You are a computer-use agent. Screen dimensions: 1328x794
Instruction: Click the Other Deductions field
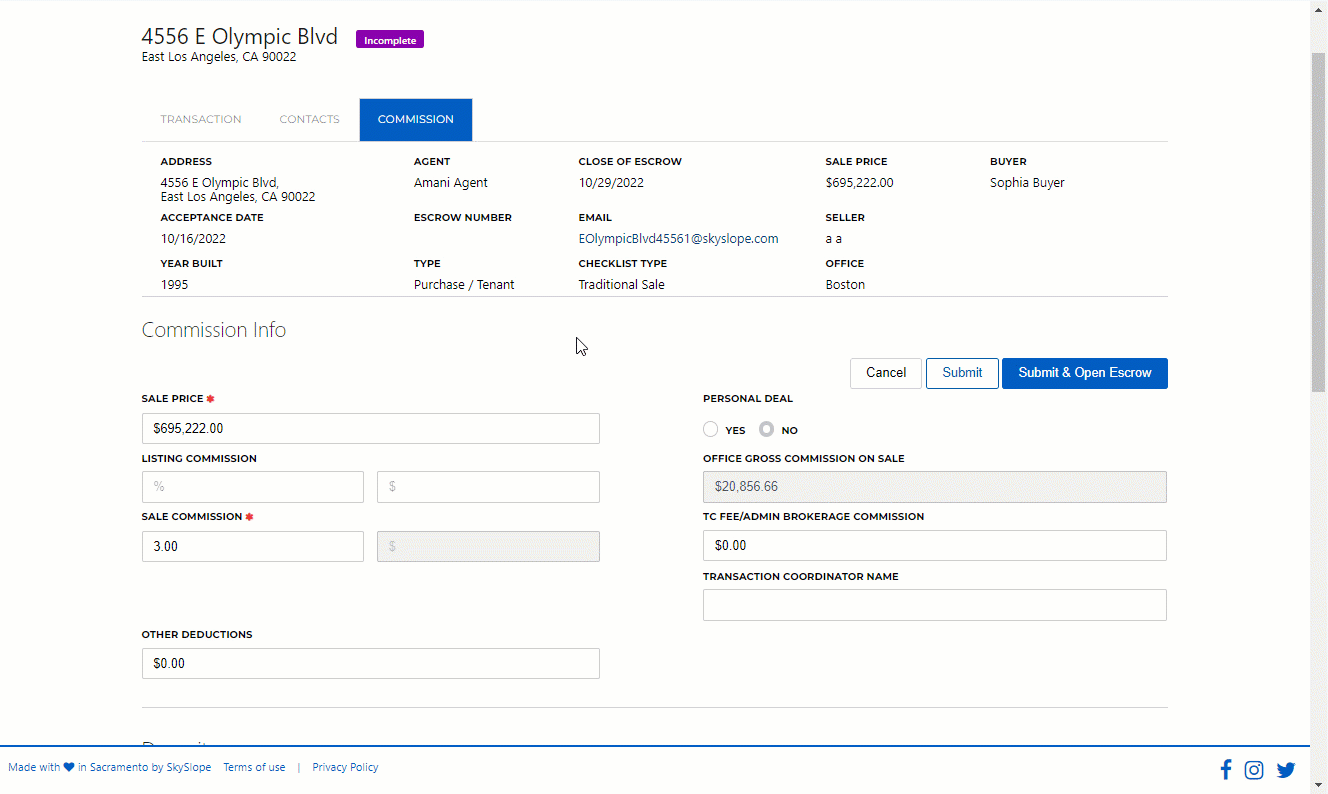tap(371, 664)
